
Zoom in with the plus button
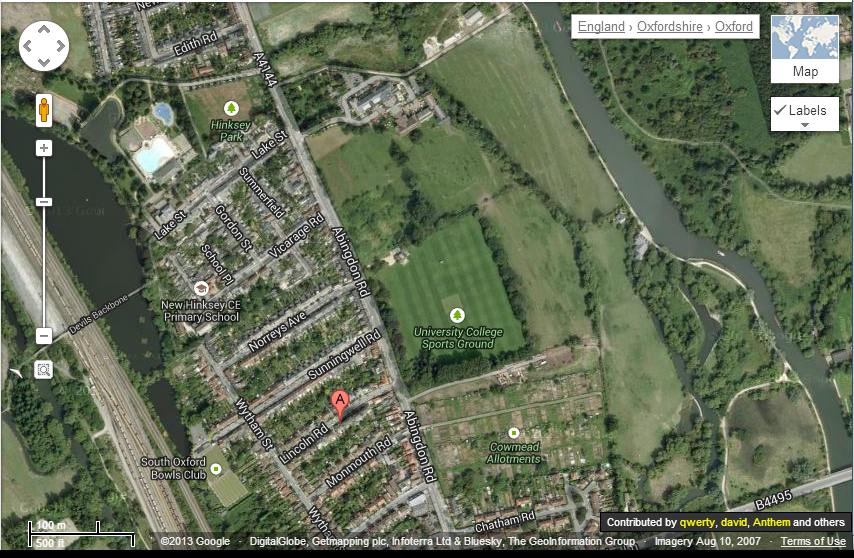point(44,148)
